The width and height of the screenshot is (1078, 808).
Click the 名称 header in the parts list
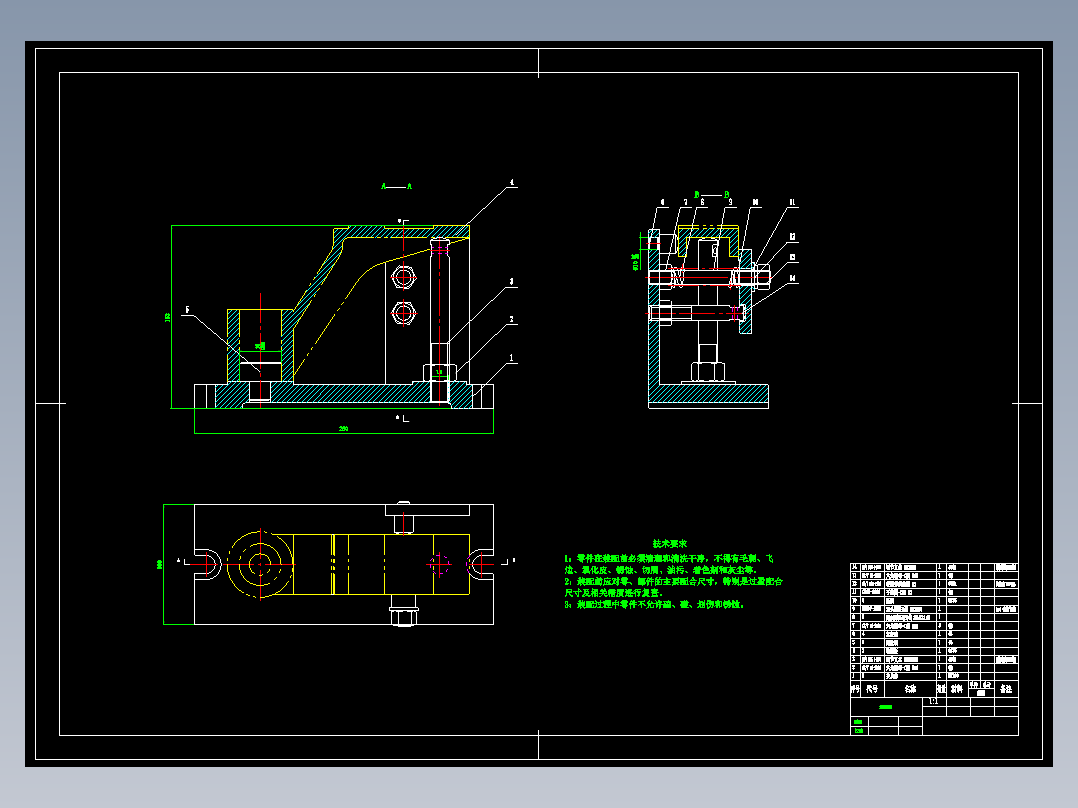pos(910,688)
